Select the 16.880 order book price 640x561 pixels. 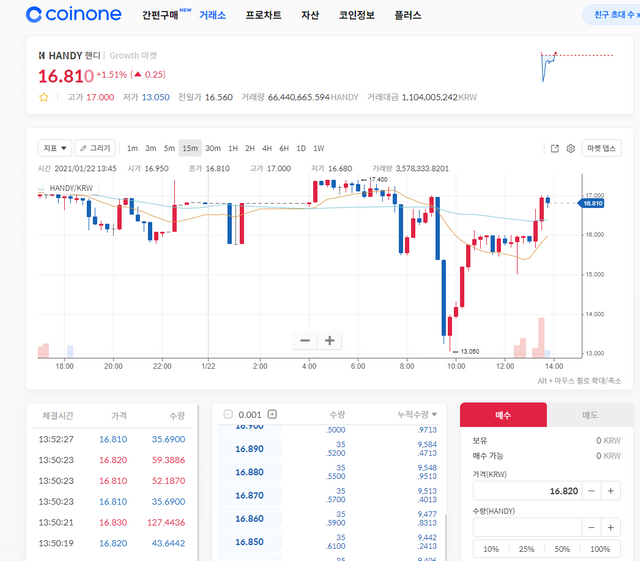click(x=249, y=472)
